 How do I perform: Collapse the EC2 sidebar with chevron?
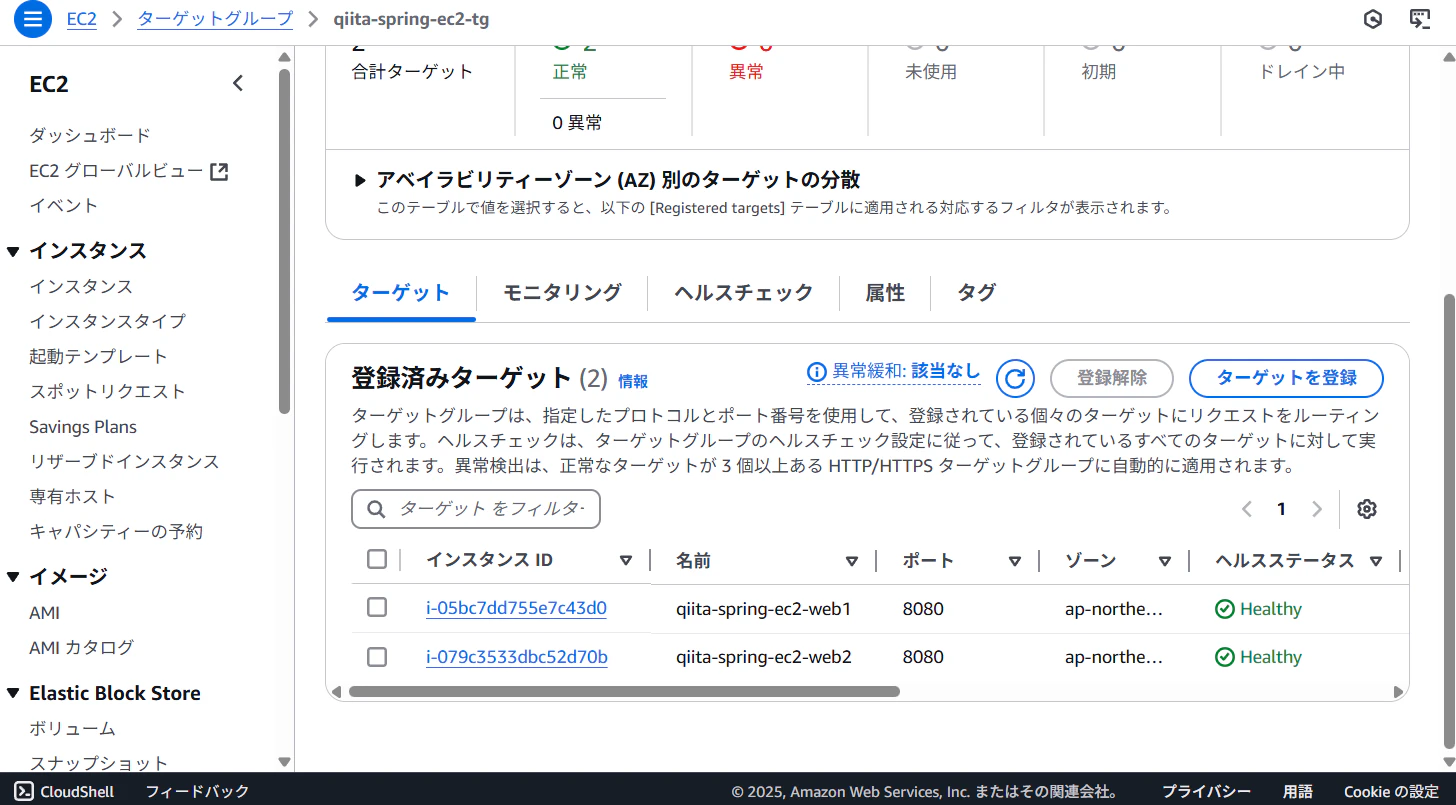[238, 84]
